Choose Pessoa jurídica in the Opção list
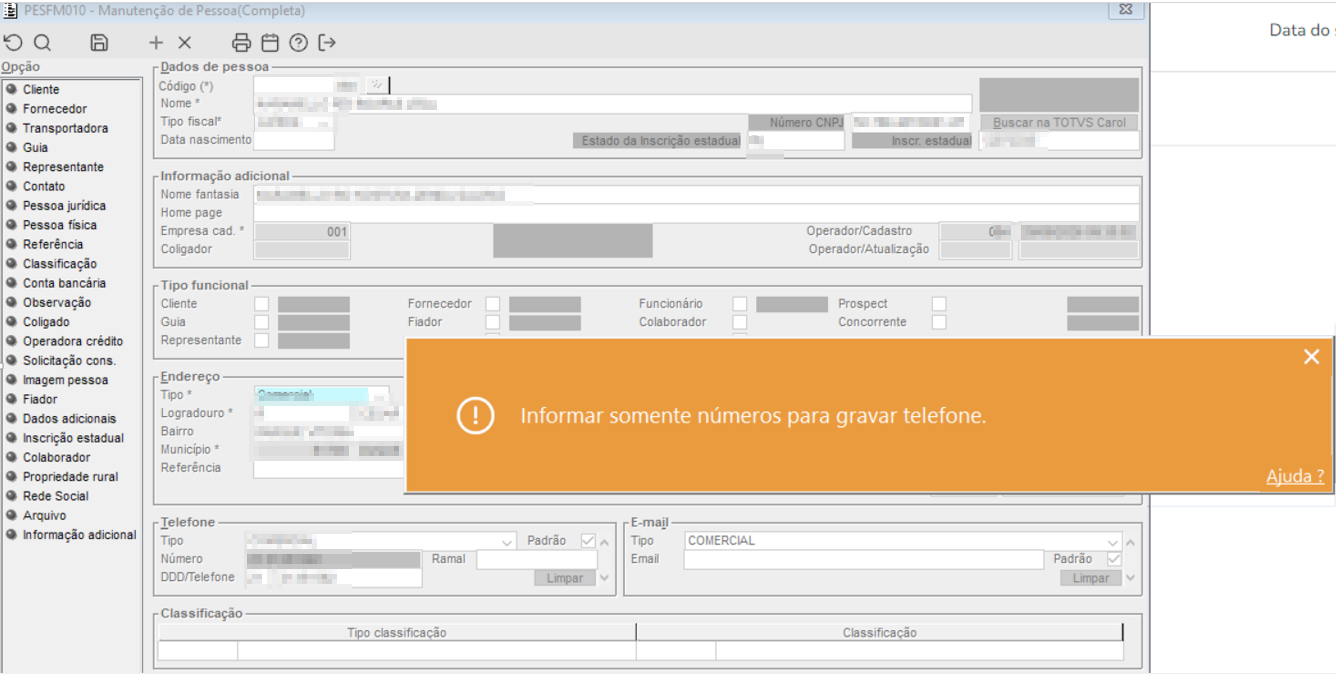The height and width of the screenshot is (674, 1336). (x=64, y=206)
